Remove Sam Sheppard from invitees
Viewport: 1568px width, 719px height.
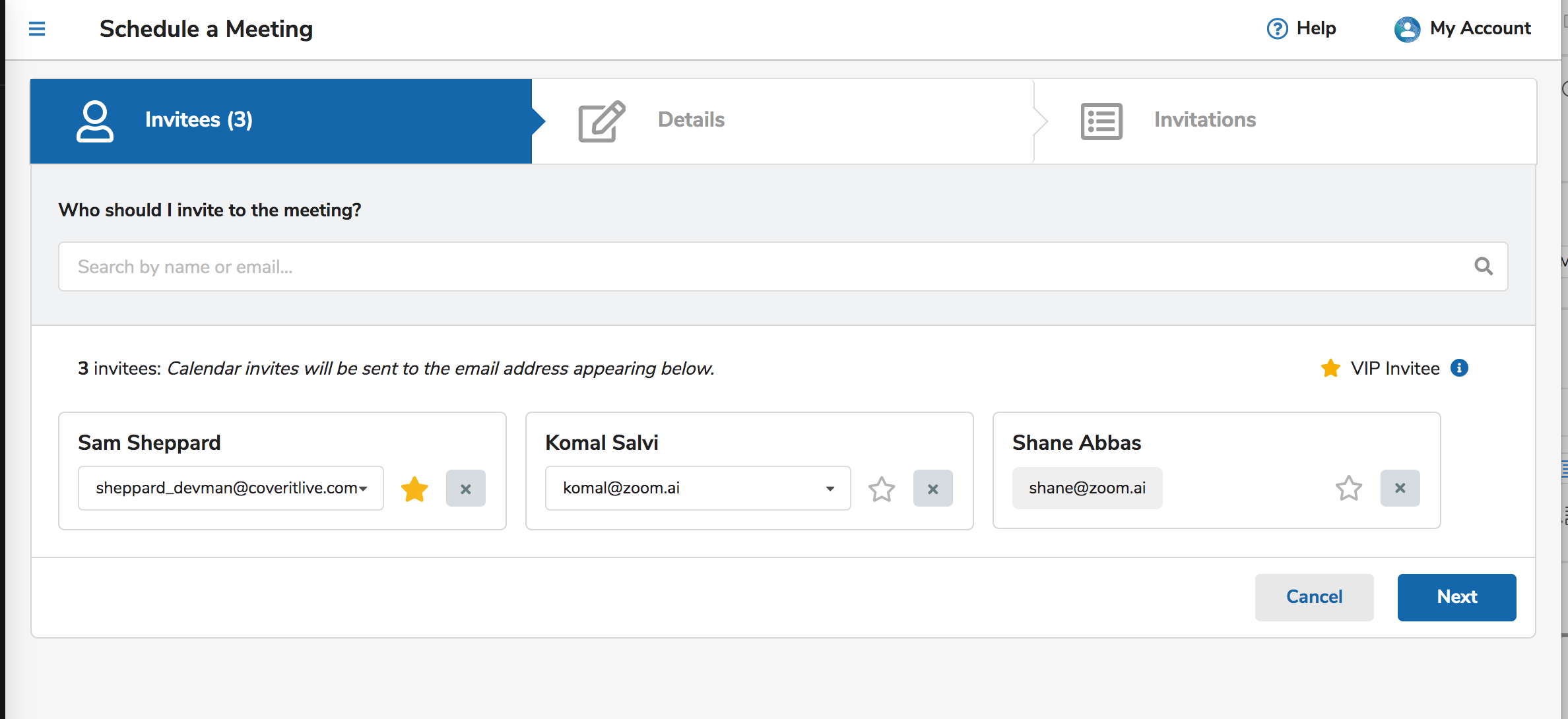coord(465,489)
